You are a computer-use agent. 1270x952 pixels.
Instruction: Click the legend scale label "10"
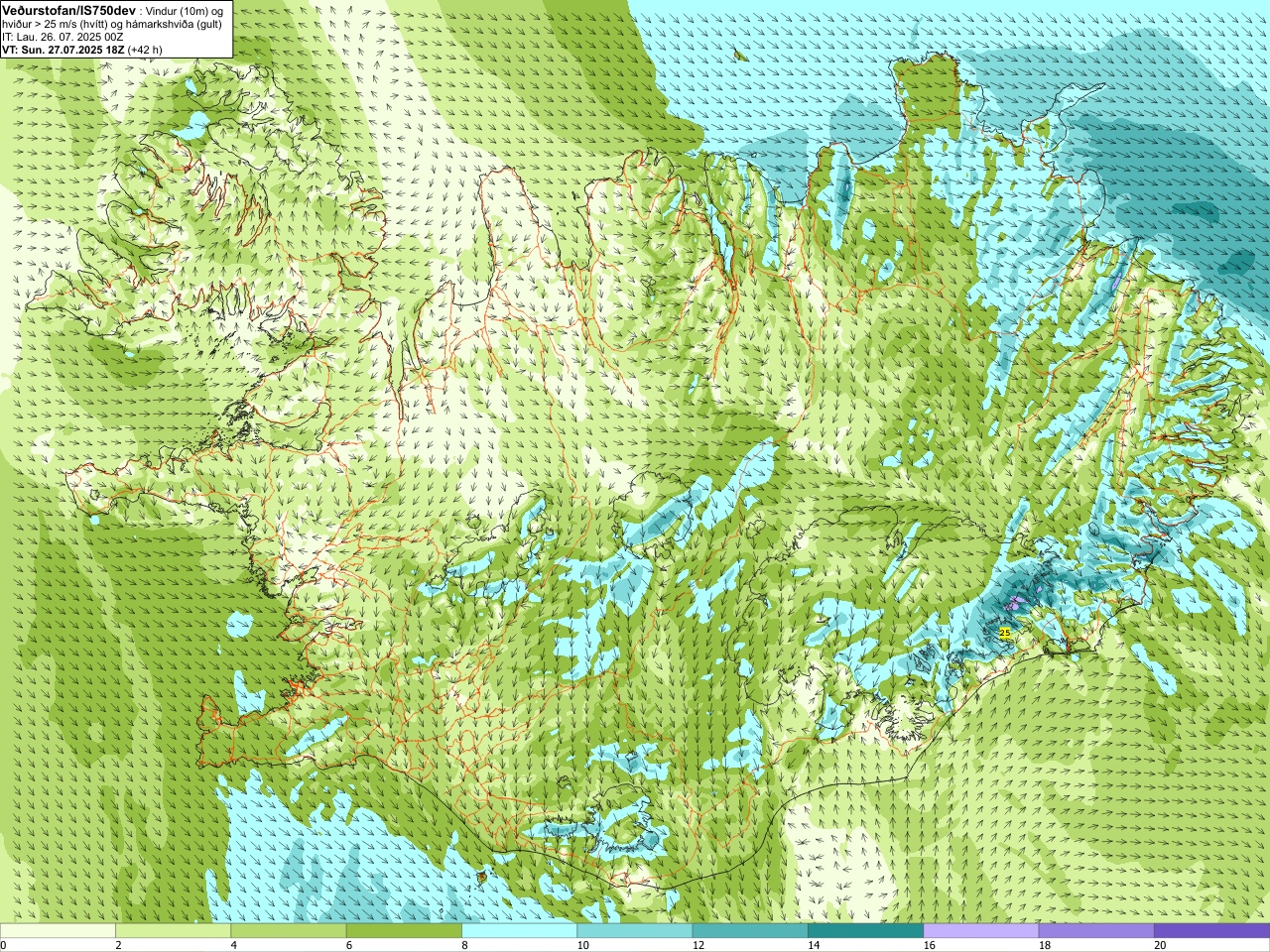(x=582, y=945)
